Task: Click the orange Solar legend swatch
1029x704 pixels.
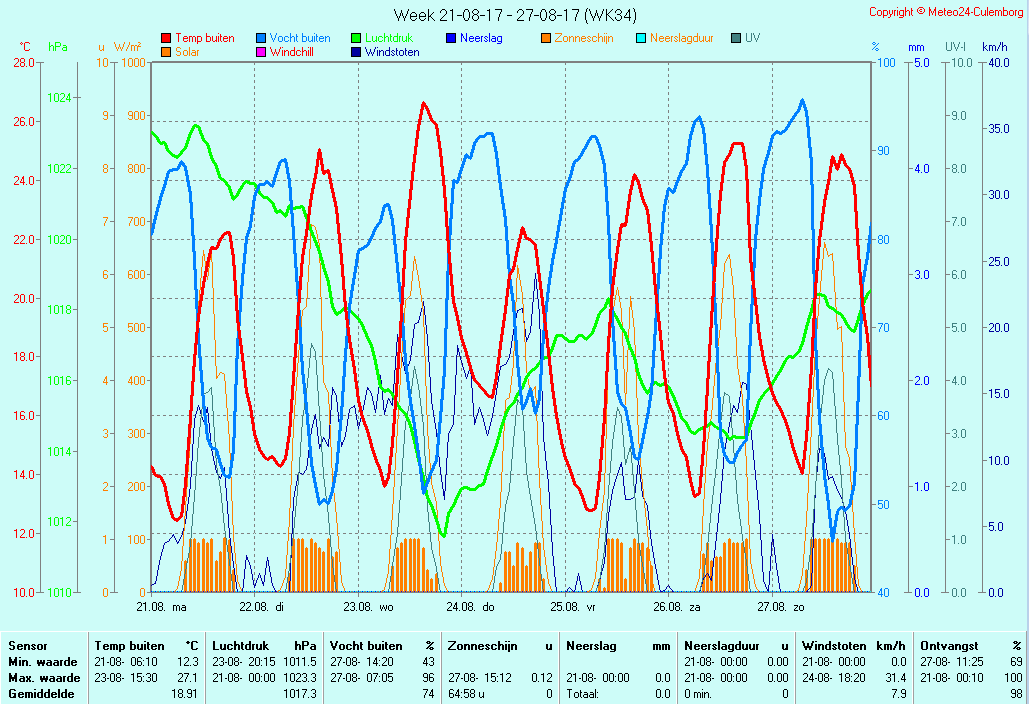Action: click(166, 52)
